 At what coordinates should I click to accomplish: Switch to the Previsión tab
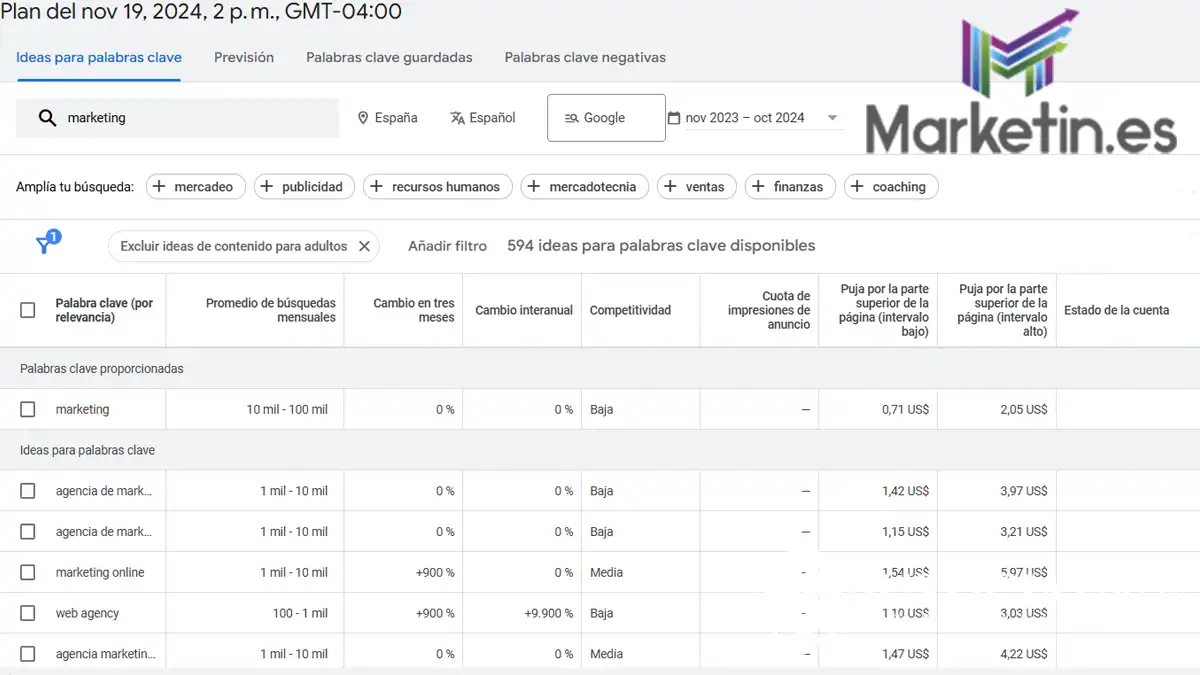tap(243, 57)
